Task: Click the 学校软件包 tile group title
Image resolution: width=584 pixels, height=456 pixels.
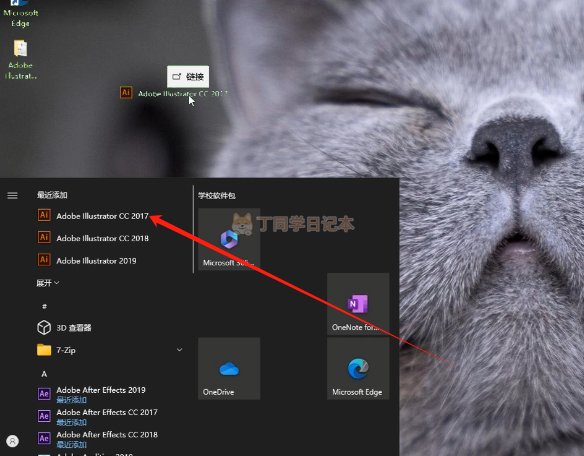Action: click(217, 196)
